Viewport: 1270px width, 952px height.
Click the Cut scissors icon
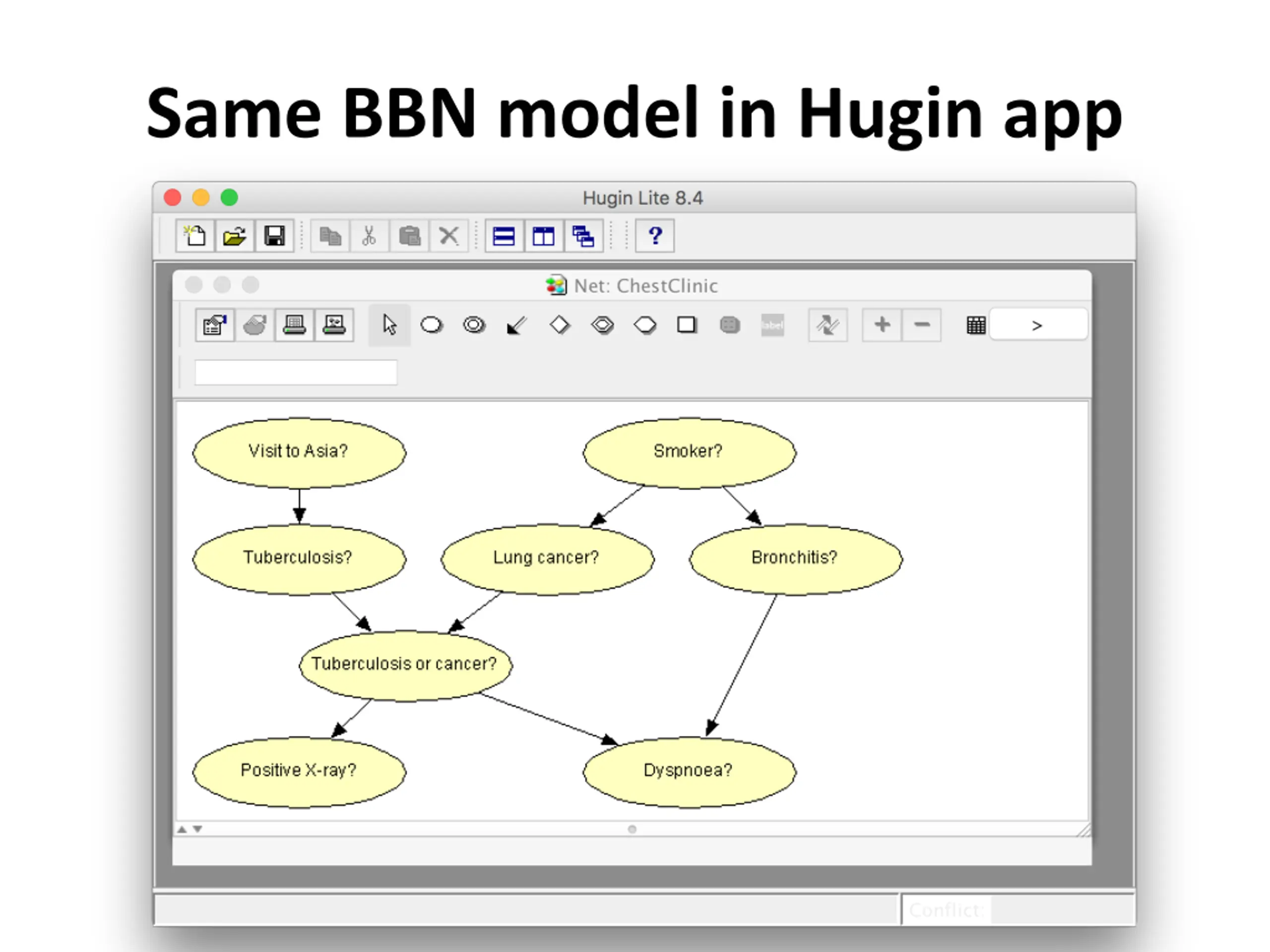pyautogui.click(x=369, y=236)
